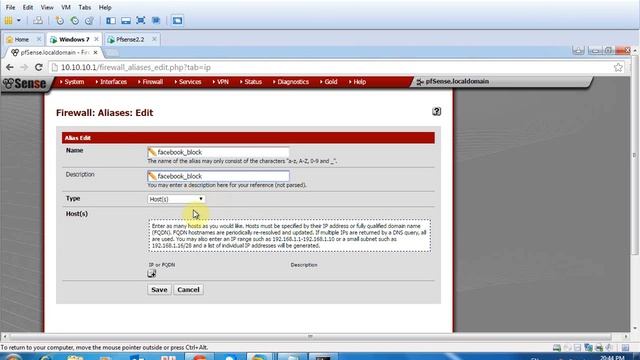This screenshot has width=640, height=360.
Task: Click the alias Name input field
Action: [218, 152]
